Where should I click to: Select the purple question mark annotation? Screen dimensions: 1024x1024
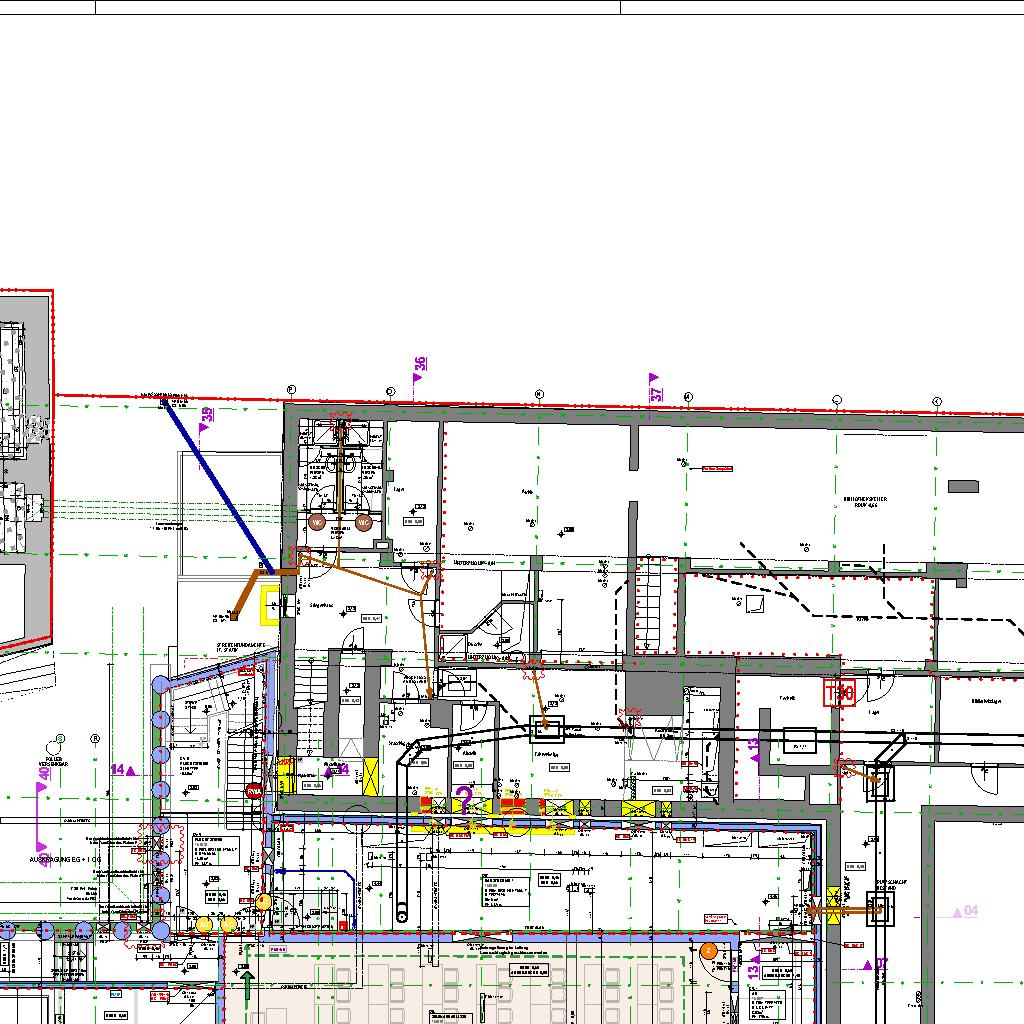464,799
